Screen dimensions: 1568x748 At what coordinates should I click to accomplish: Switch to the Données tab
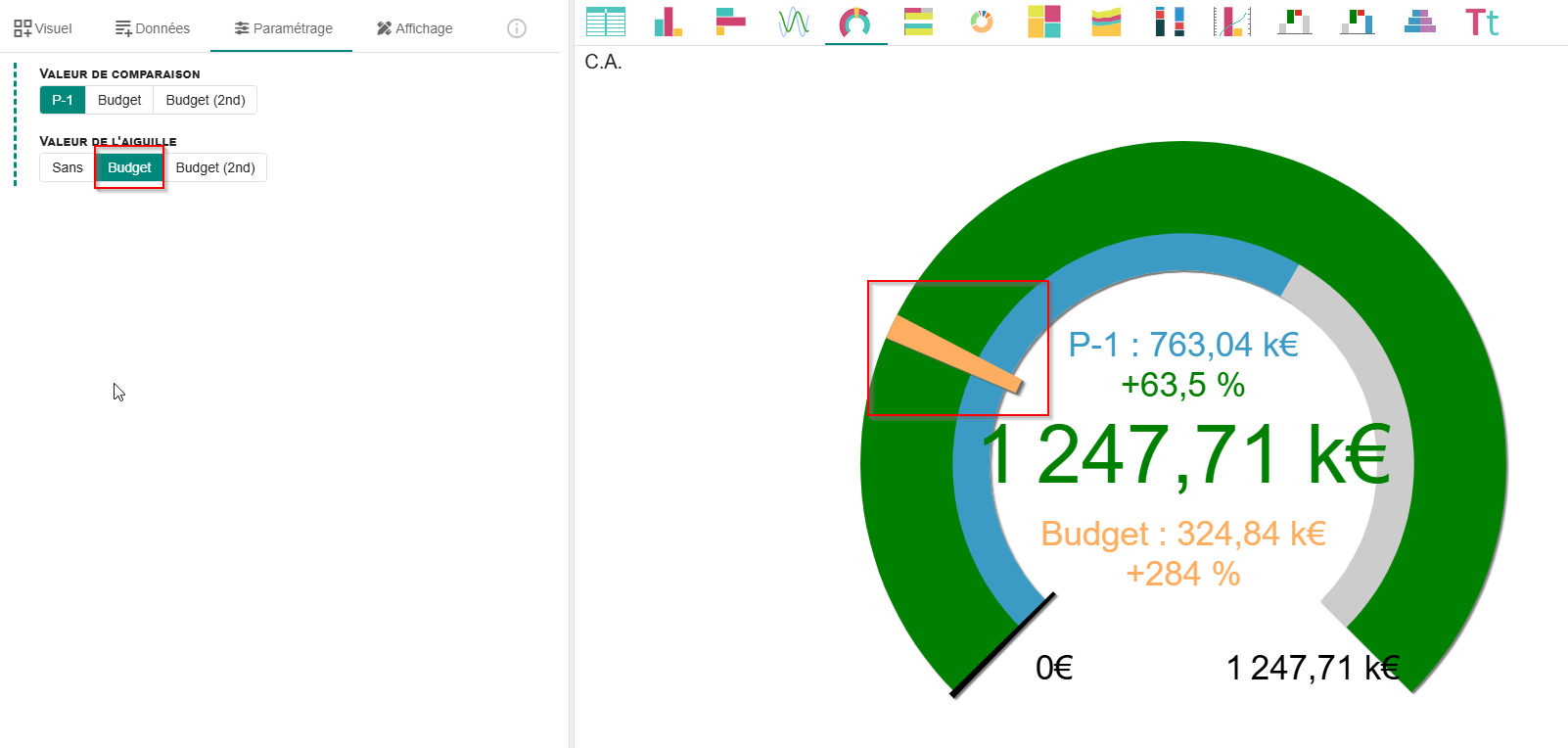[x=153, y=28]
